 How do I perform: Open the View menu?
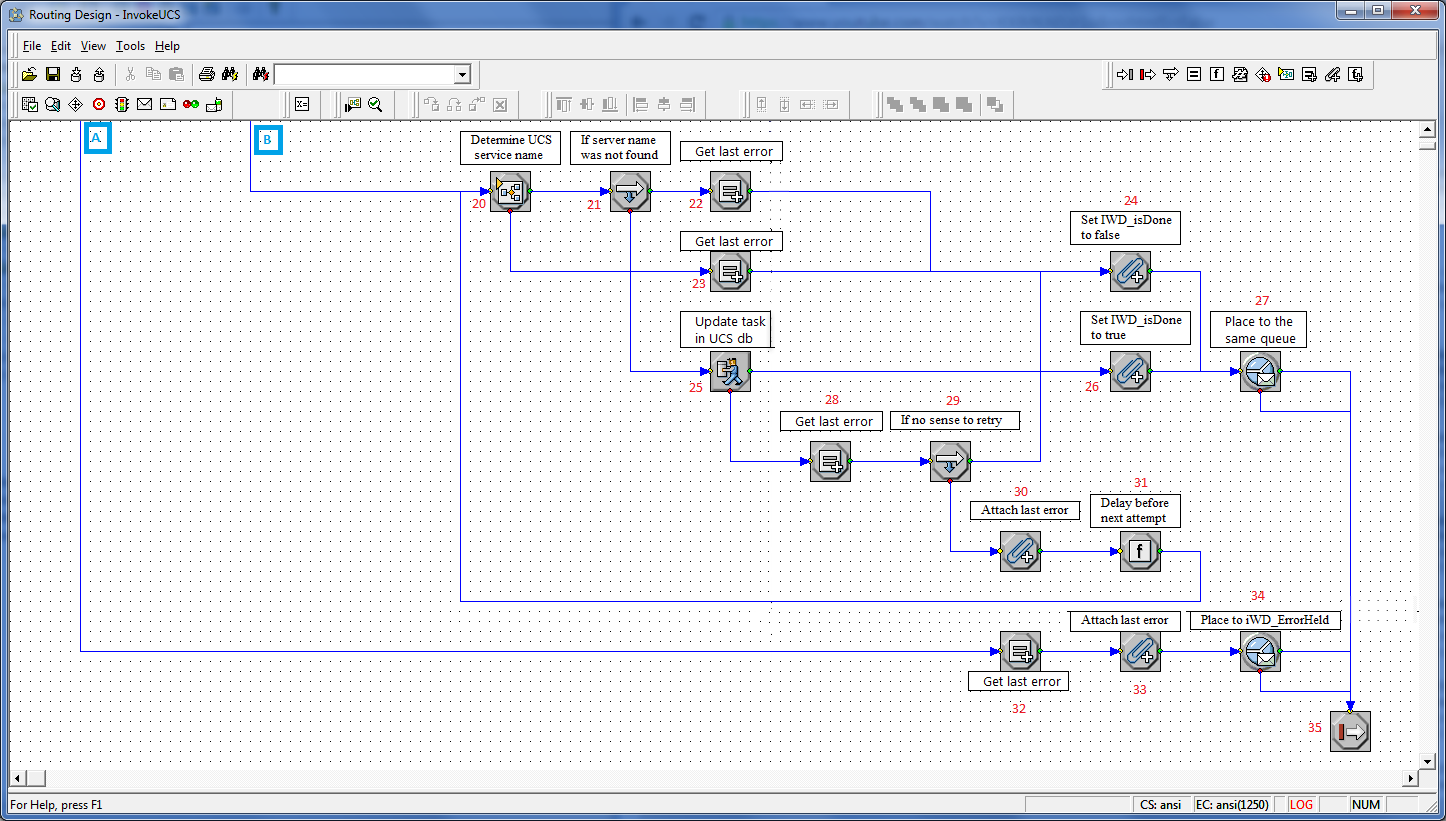[x=93, y=46]
